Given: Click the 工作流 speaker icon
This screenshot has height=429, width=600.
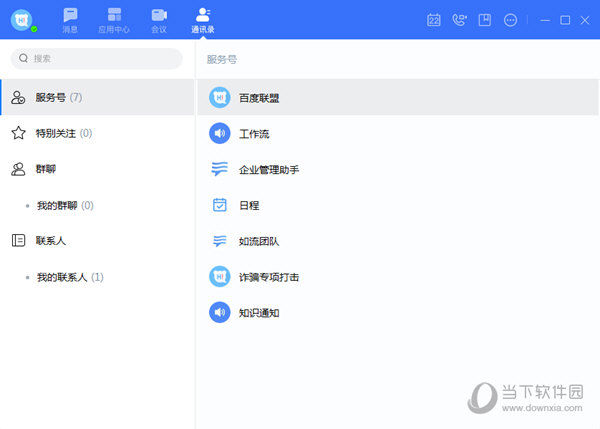Looking at the screenshot, I should click(x=220, y=134).
